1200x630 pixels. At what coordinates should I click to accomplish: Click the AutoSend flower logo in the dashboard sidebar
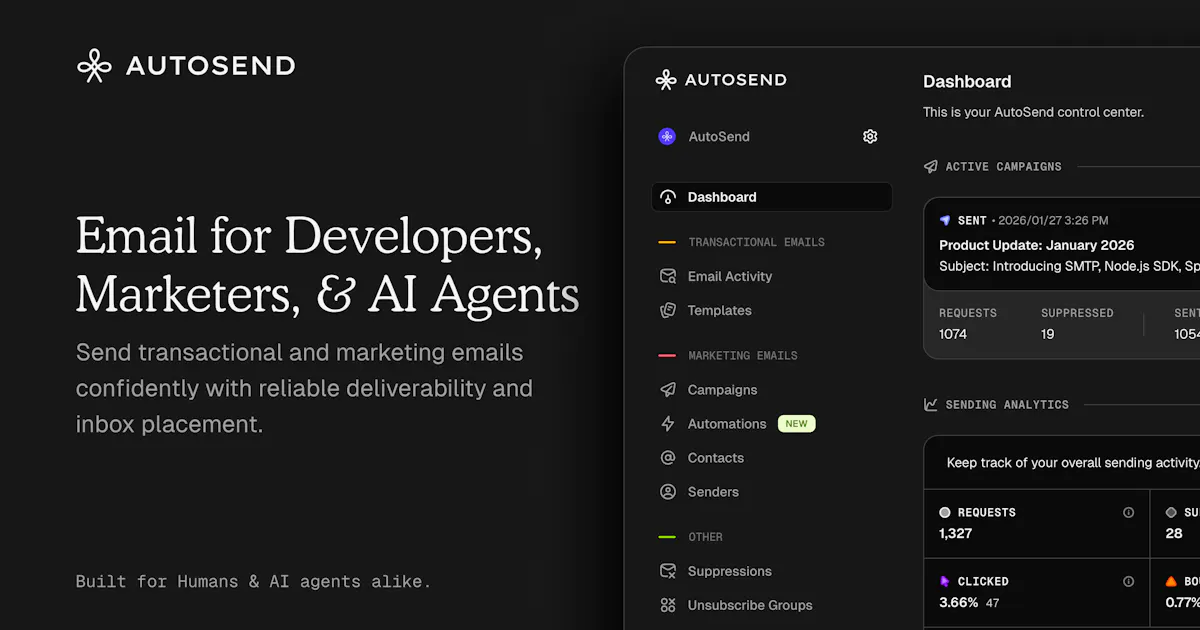point(666,80)
